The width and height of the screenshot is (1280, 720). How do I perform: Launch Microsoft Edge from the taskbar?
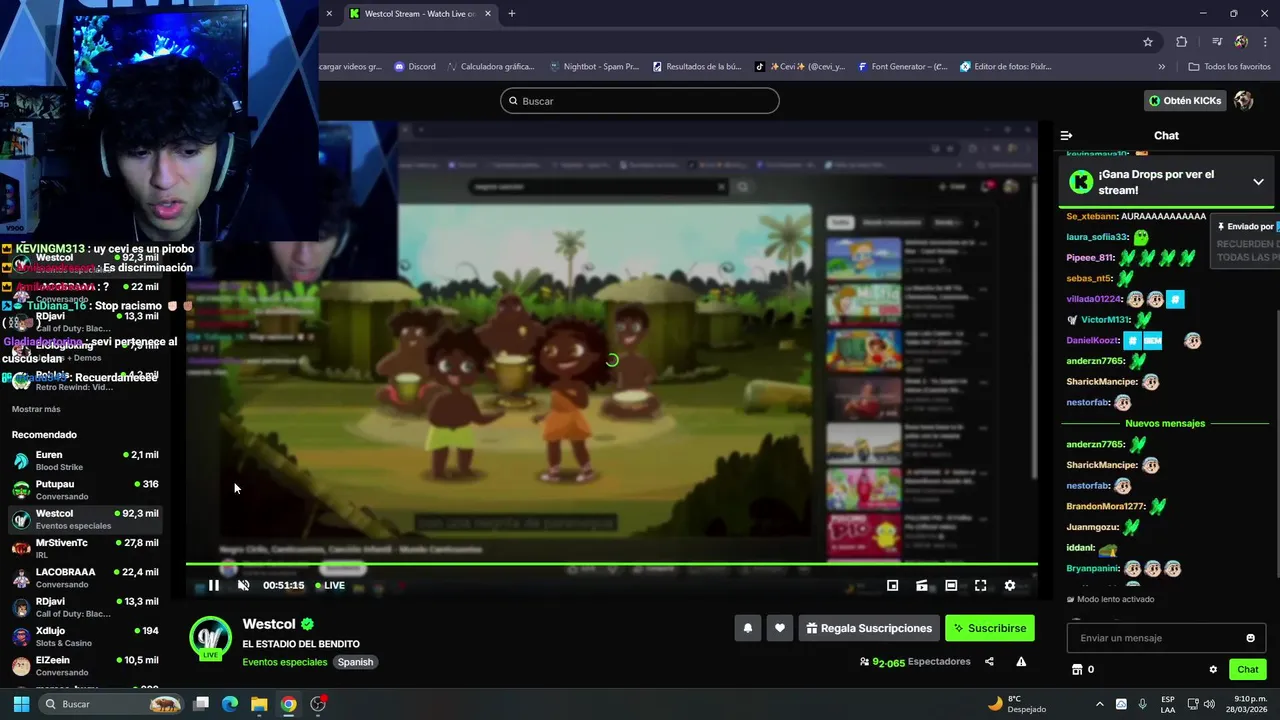click(x=230, y=704)
